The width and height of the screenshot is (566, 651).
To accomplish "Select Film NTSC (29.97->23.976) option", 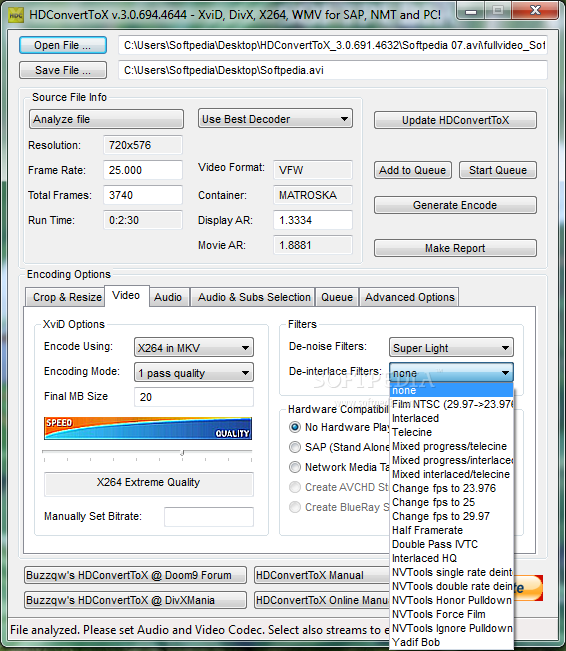I will coord(452,404).
